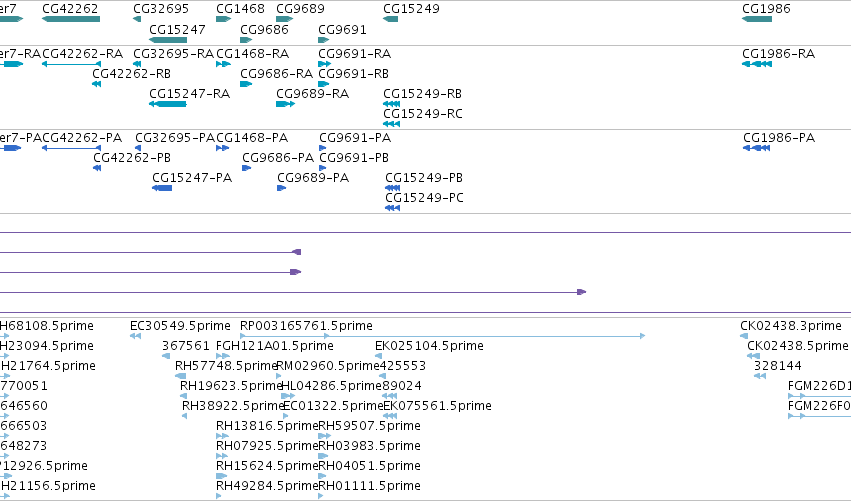Click the CG9686 gene label
Image resolution: width=851 pixels, height=501 pixels.
point(264,29)
